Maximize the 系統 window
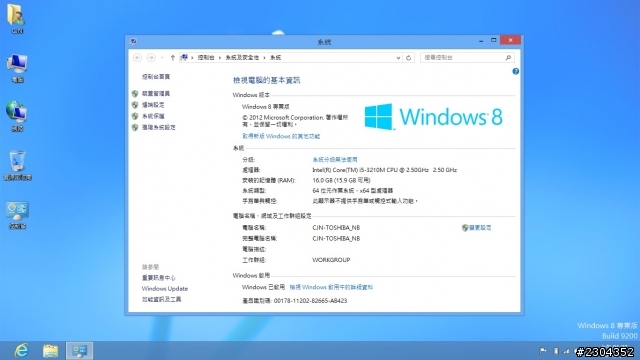Image resolution: width=640 pixels, height=360 pixels. (x=493, y=40)
